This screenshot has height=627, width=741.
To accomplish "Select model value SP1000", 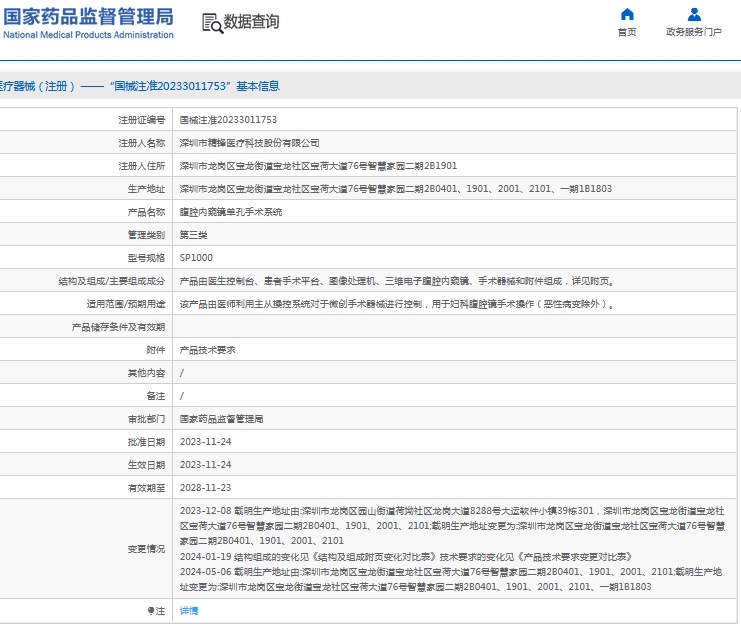I will 196,258.
